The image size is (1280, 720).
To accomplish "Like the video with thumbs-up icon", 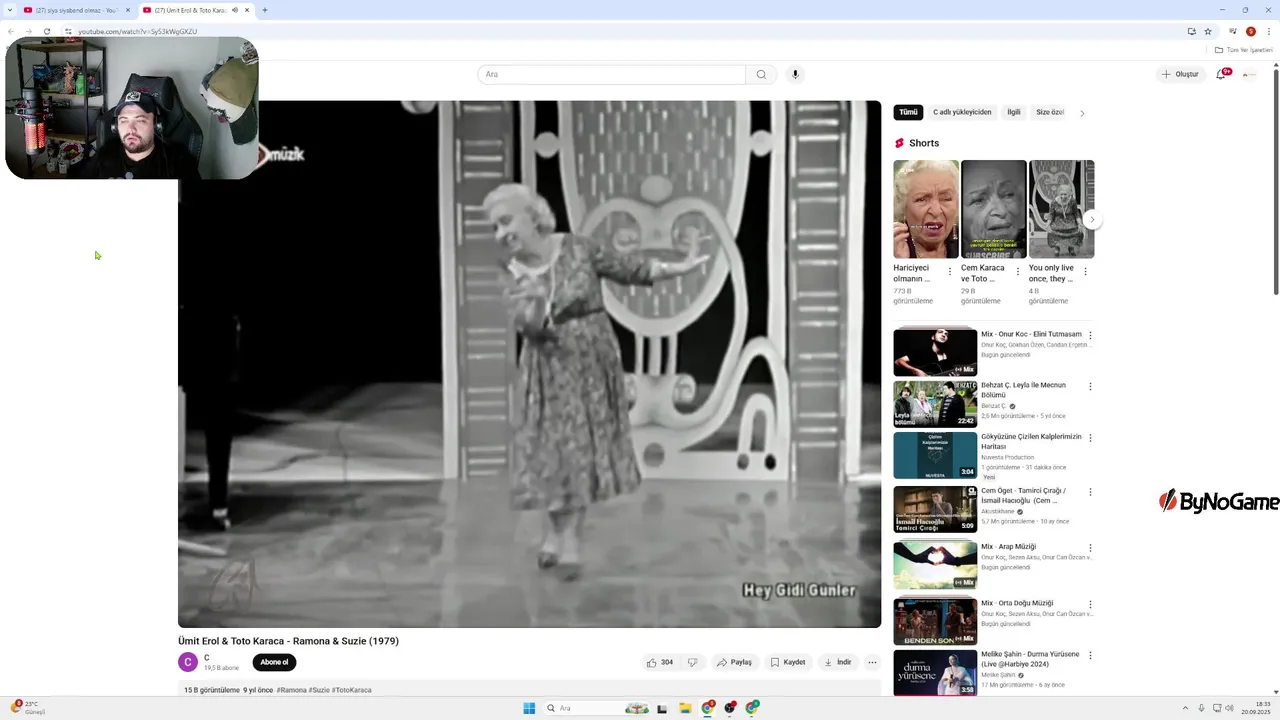I will click(659, 662).
